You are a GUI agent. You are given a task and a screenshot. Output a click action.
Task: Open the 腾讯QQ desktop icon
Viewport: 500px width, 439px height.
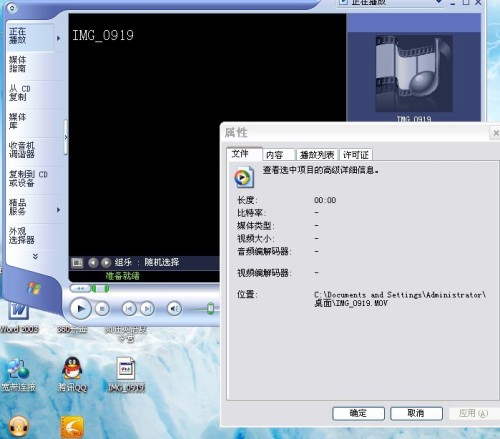(72, 375)
